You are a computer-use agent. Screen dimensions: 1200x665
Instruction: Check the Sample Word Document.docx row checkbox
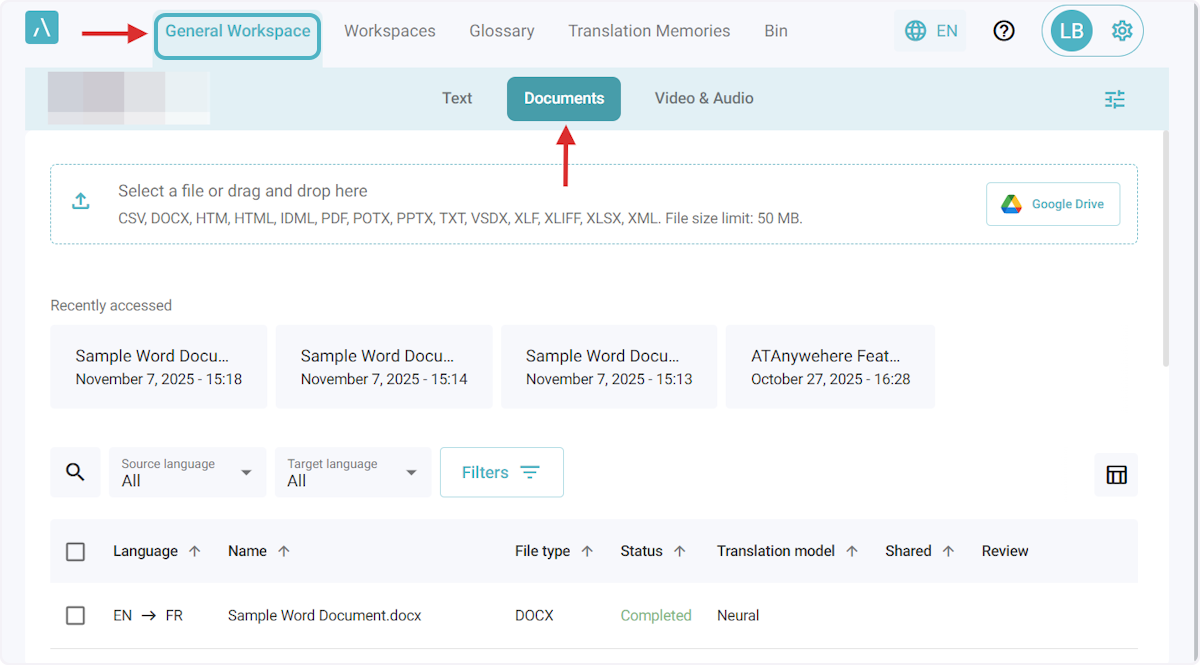pos(75,615)
